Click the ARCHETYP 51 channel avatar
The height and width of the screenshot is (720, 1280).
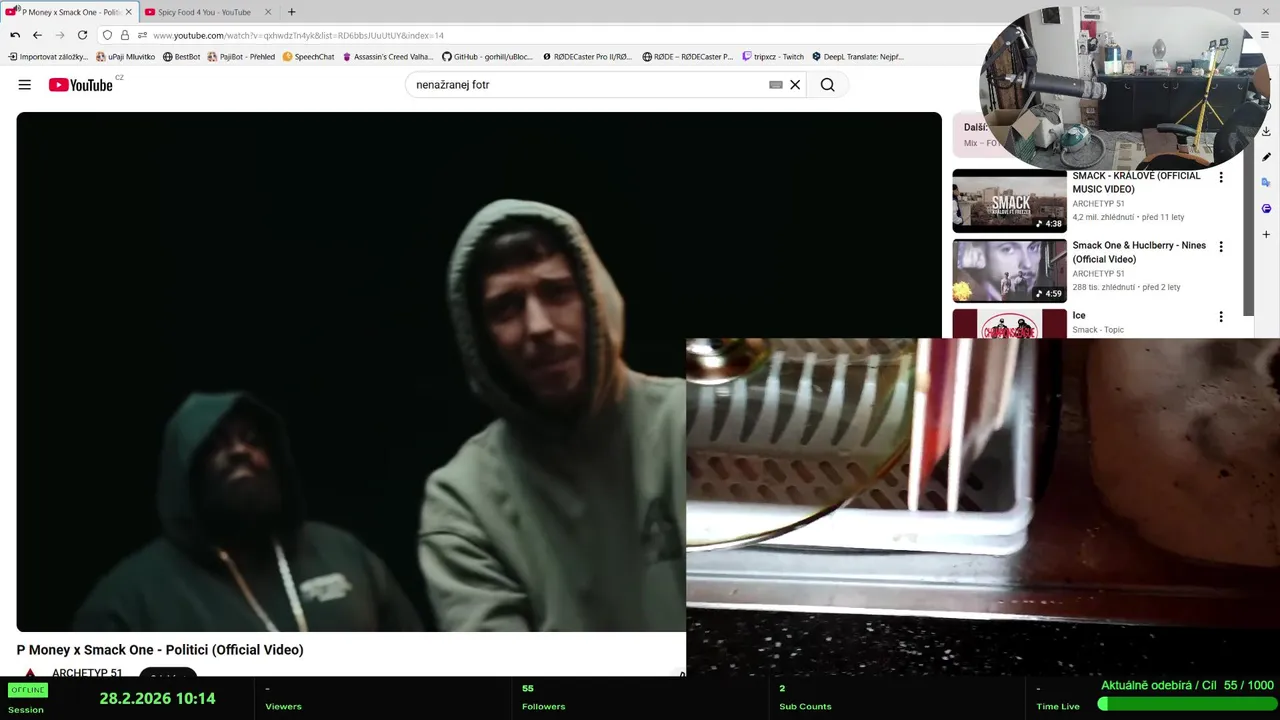tap(30, 673)
